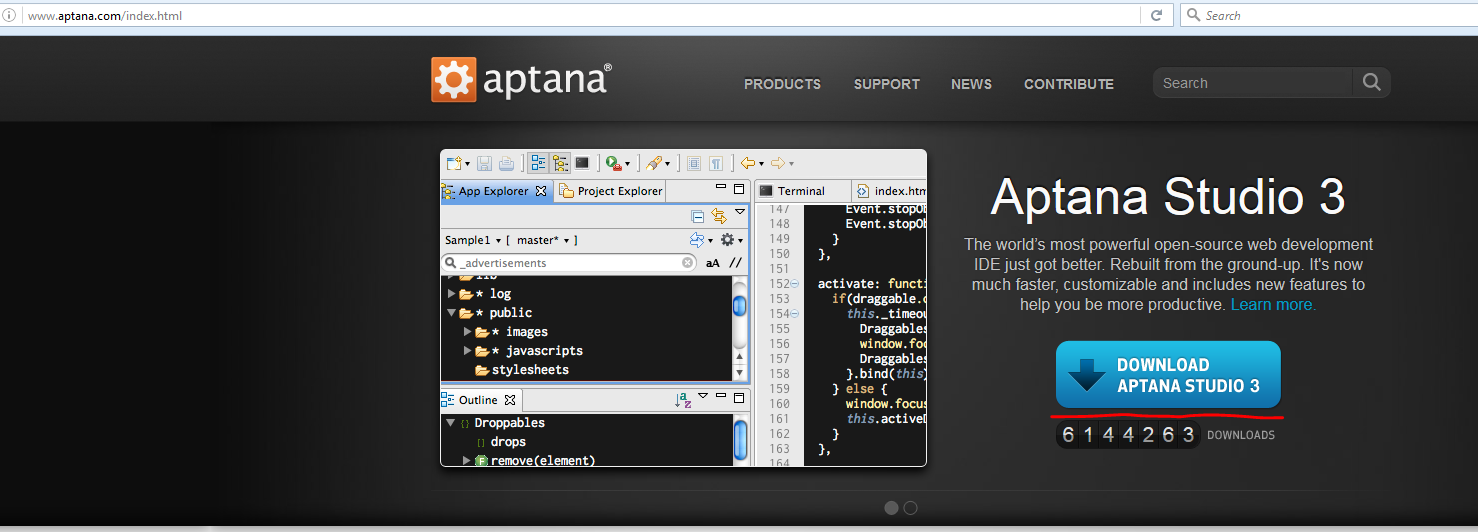This screenshot has height=532, width=1478.
Task: Toggle the regex // filter option
Action: [x=735, y=263]
